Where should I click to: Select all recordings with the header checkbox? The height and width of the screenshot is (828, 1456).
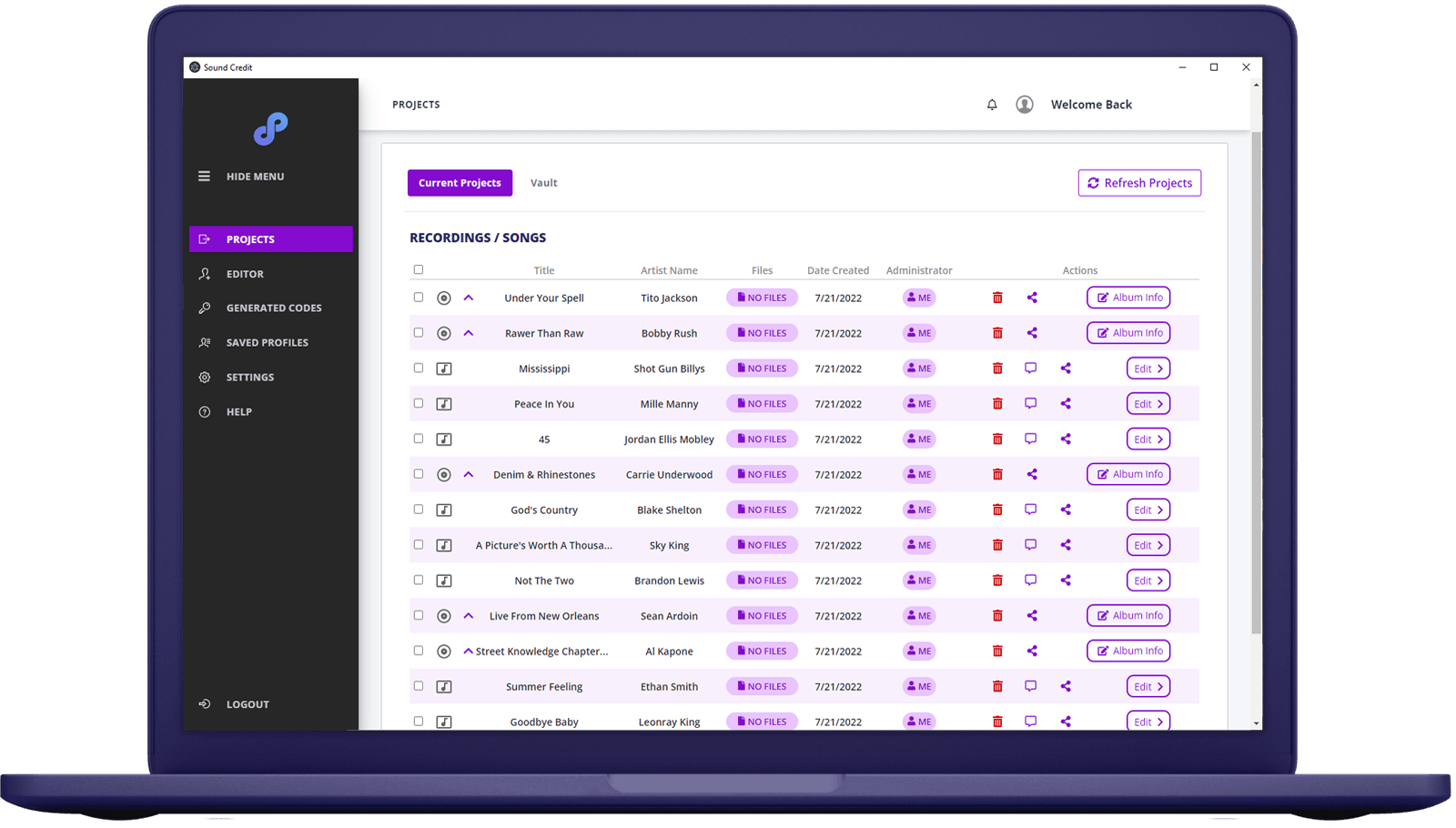coord(418,269)
